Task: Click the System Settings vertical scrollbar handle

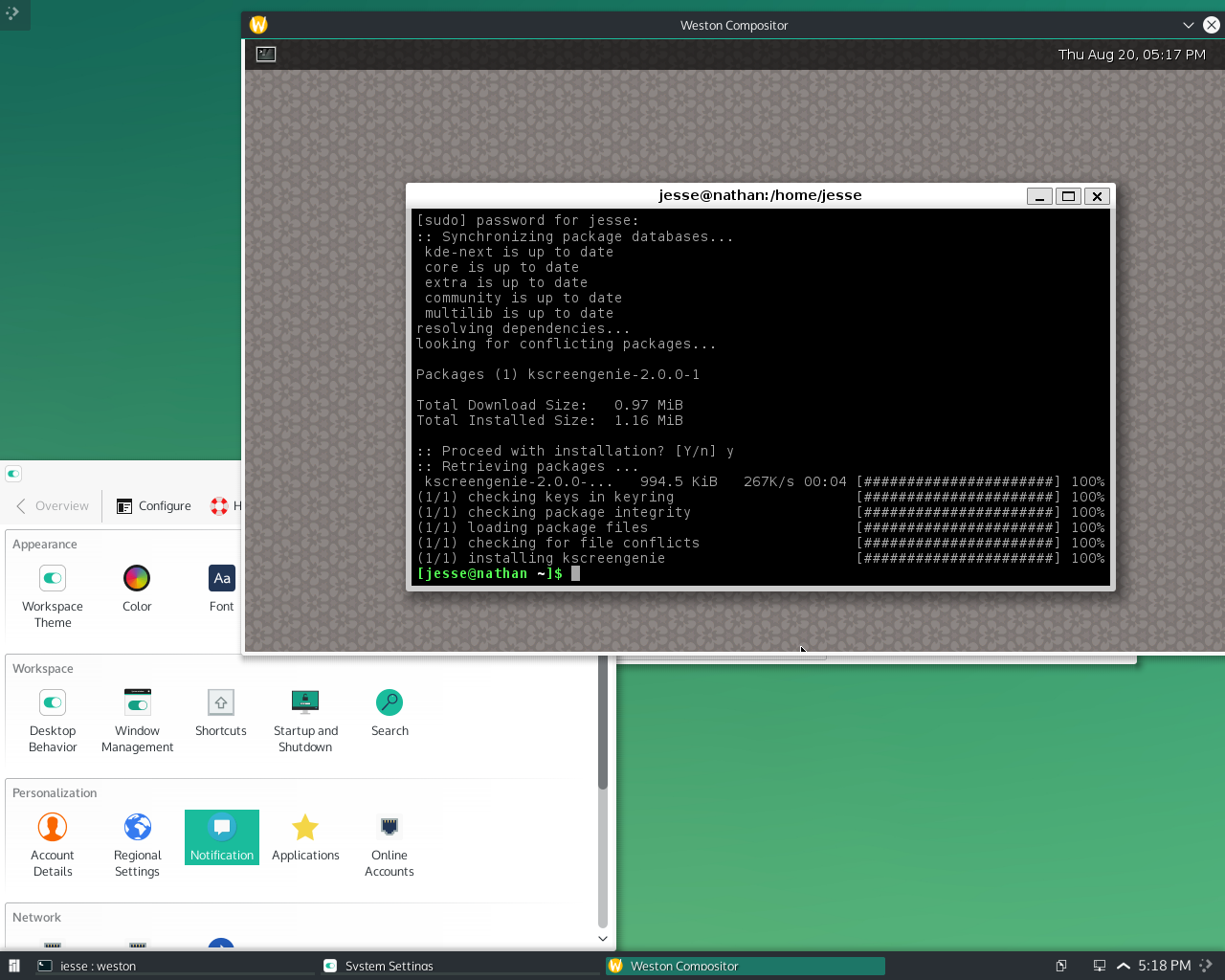Action: point(603,723)
